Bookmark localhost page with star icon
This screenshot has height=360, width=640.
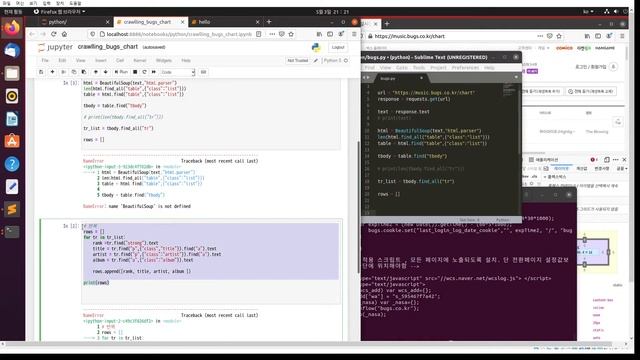[291, 34]
